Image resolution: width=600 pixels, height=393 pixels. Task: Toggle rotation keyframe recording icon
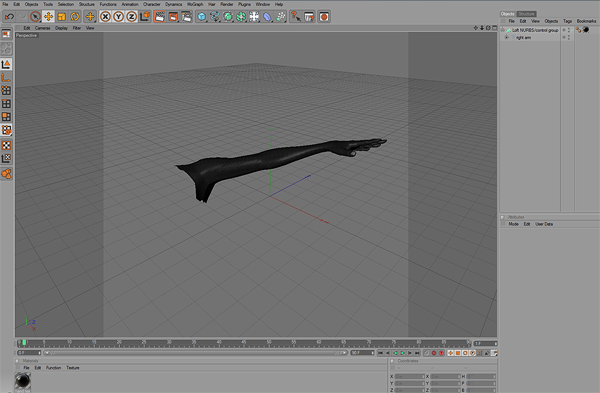(465, 353)
